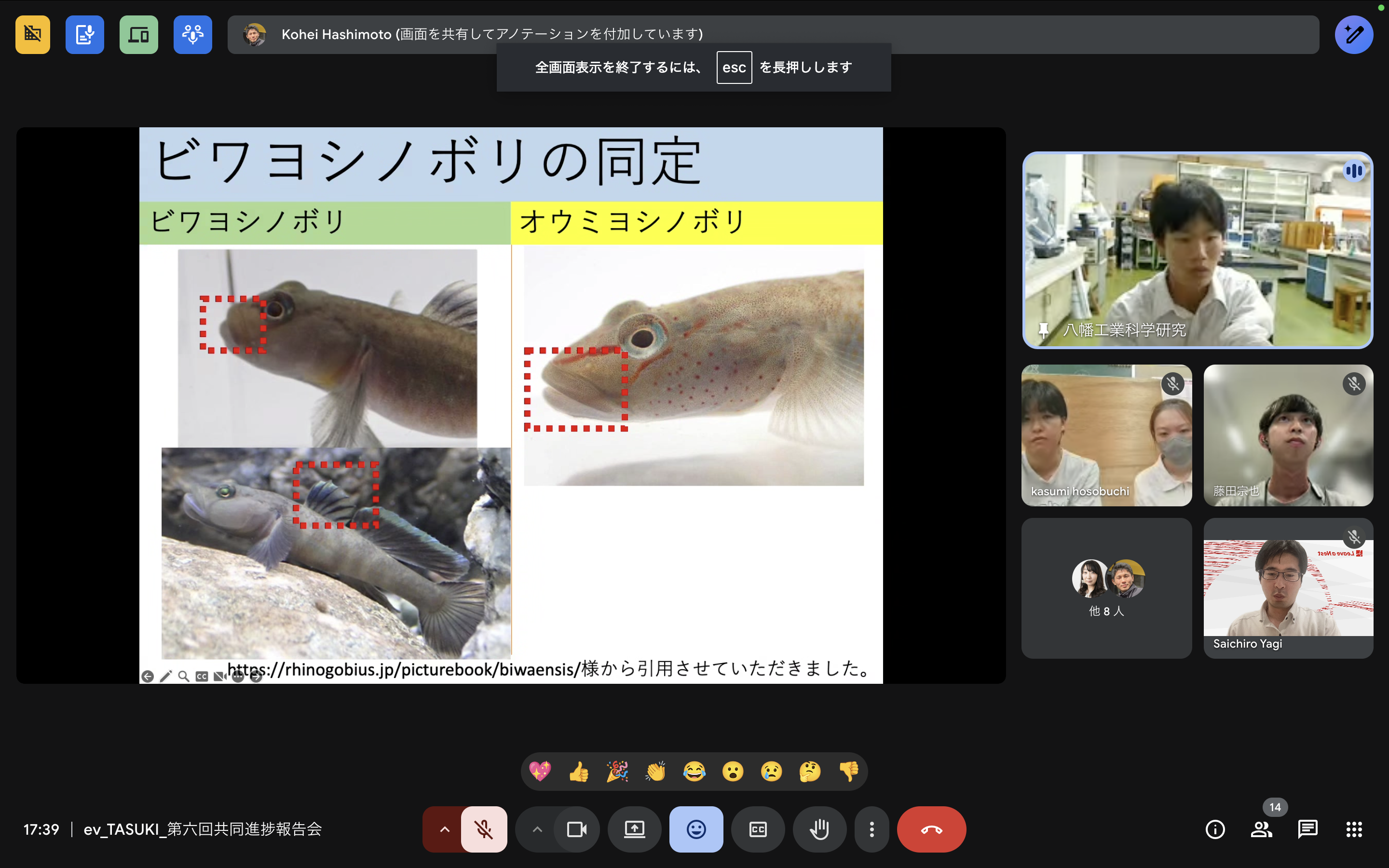The height and width of the screenshot is (868, 1389).
Task: Open the annotation pen tool
Action: click(x=1353, y=35)
